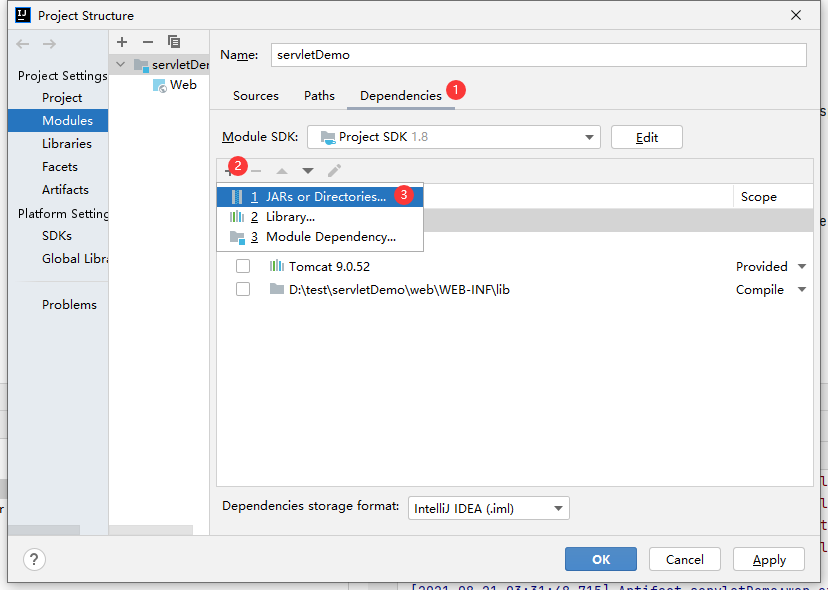Screen dimensions: 828x590
Task: Copy the selected module icon
Action: pyautogui.click(x=174, y=42)
